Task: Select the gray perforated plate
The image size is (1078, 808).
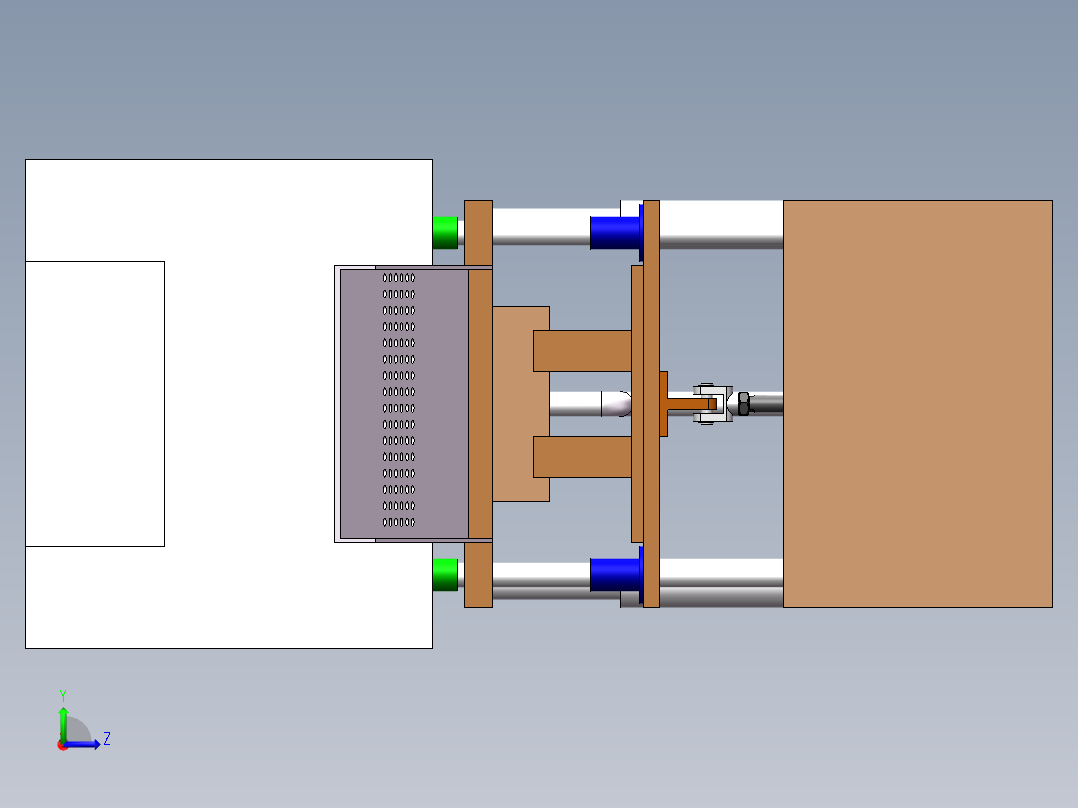Action: click(404, 404)
